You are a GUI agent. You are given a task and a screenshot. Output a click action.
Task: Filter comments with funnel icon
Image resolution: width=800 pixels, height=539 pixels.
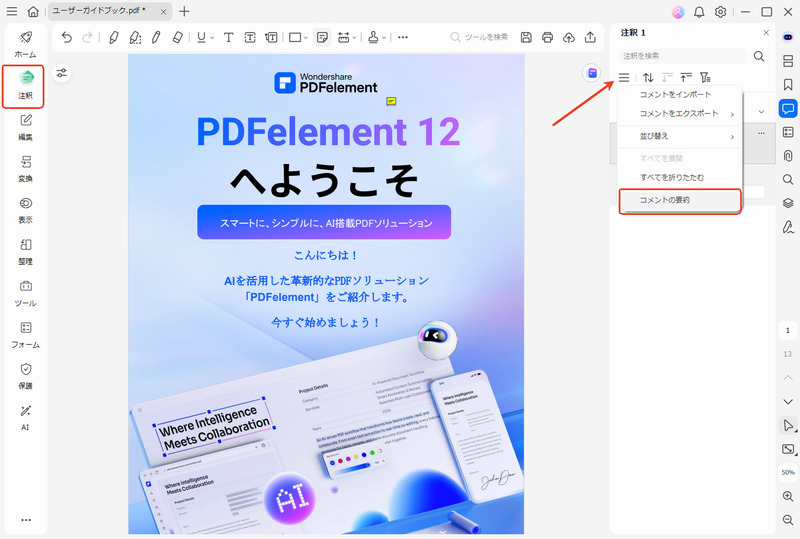705,77
